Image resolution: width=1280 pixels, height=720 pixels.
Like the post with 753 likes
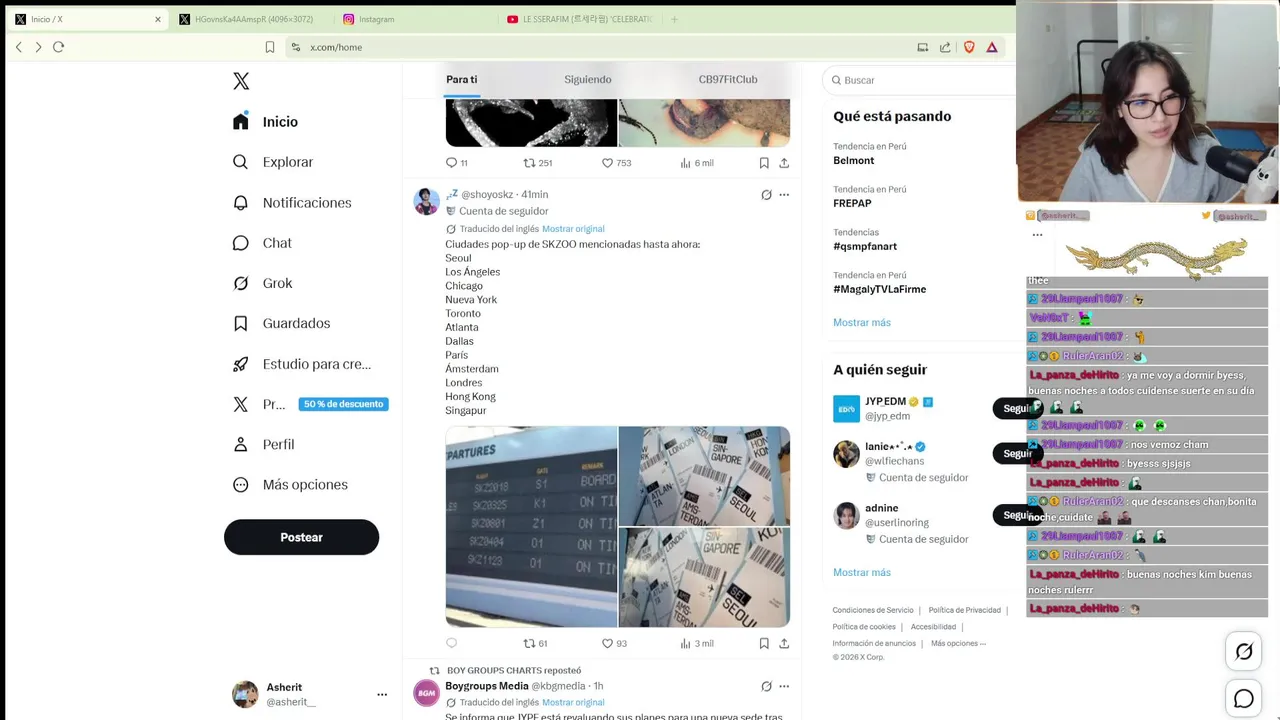(616, 163)
